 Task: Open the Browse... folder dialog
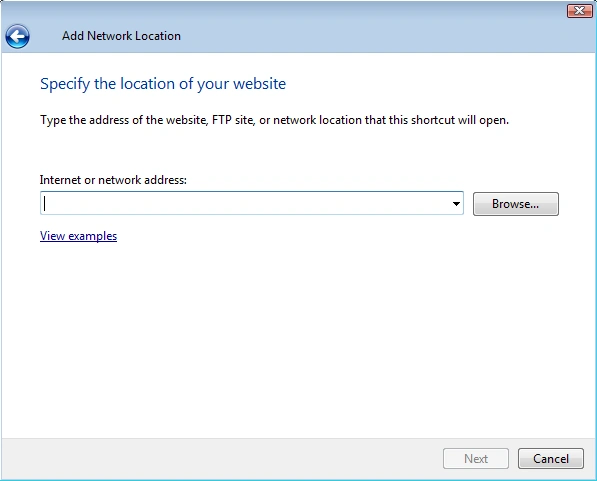[516, 204]
